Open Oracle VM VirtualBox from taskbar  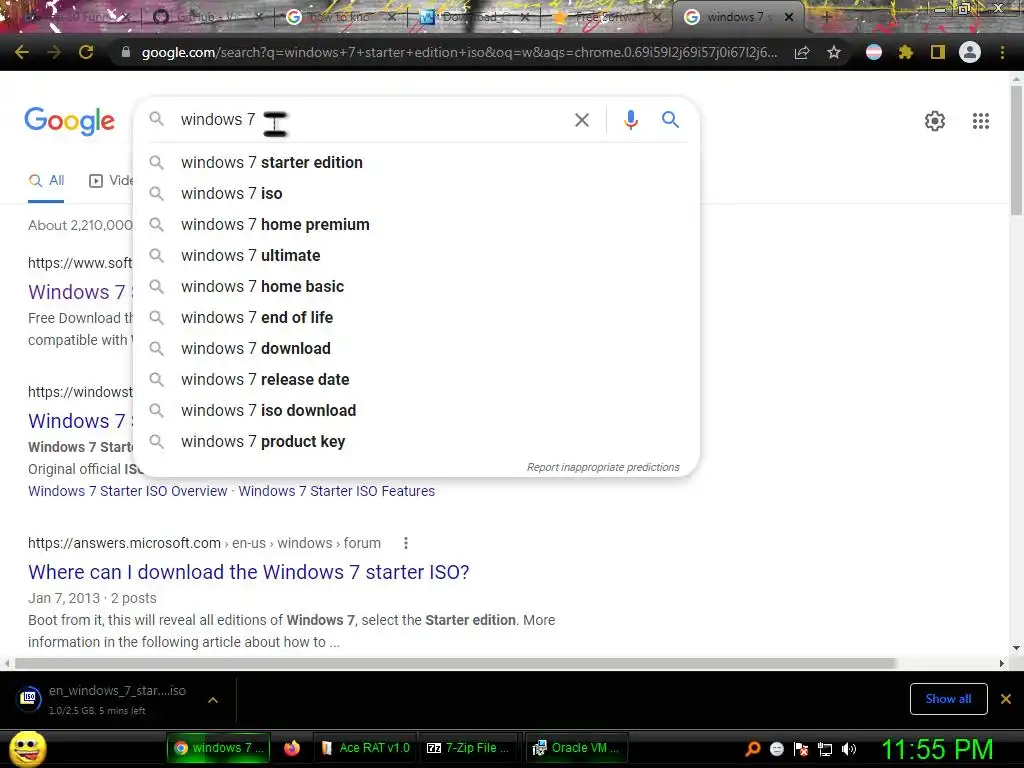point(577,748)
